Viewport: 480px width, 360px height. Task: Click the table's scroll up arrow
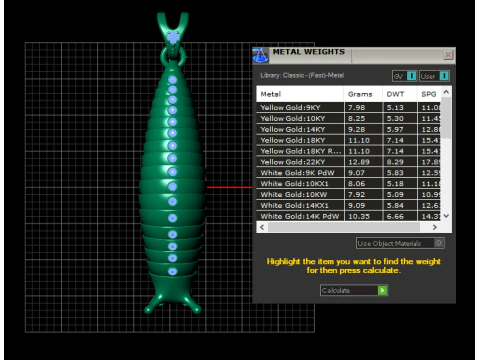[x=446, y=91]
